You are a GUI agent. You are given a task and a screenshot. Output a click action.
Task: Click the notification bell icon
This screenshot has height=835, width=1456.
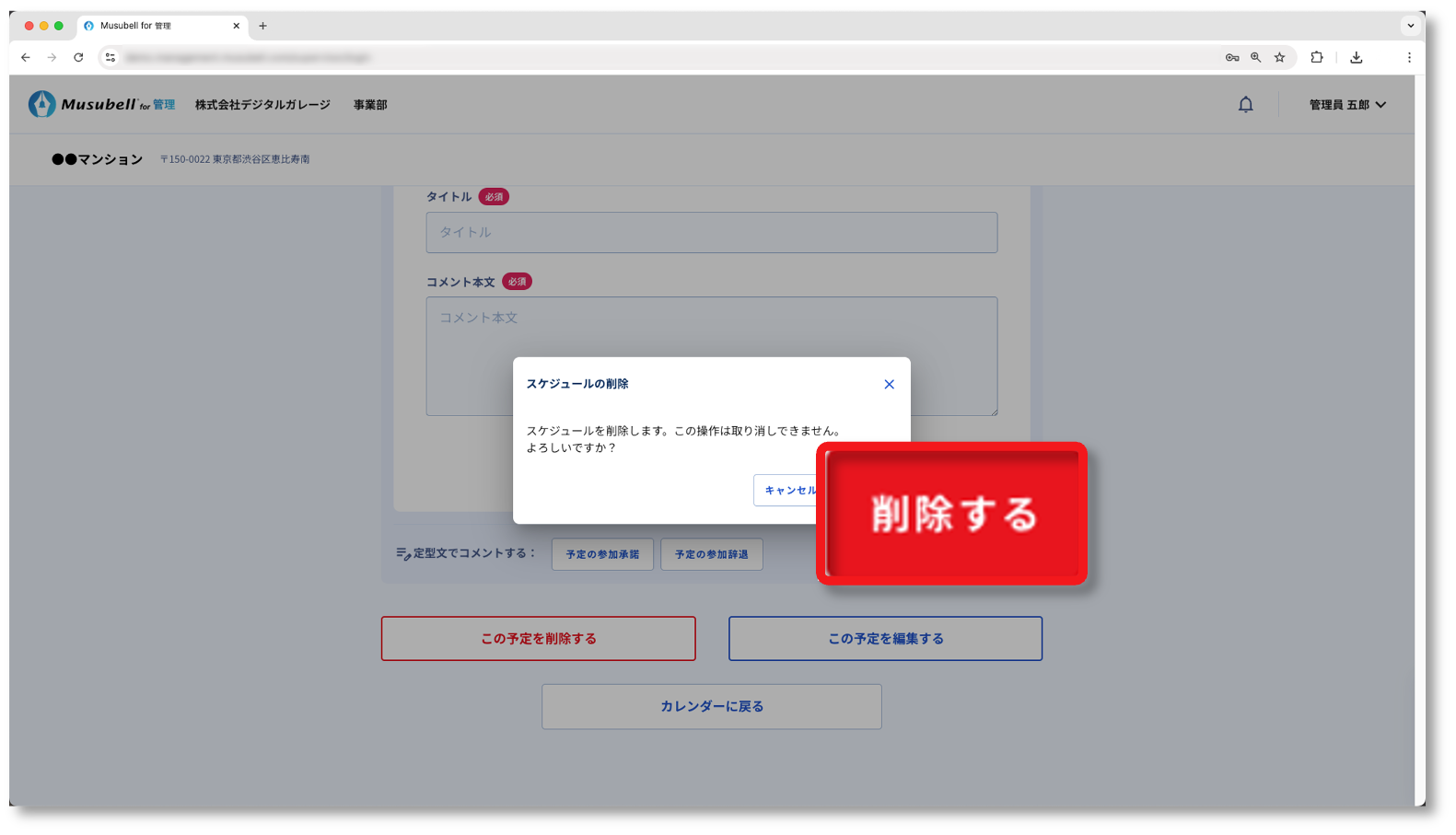pos(1245,105)
